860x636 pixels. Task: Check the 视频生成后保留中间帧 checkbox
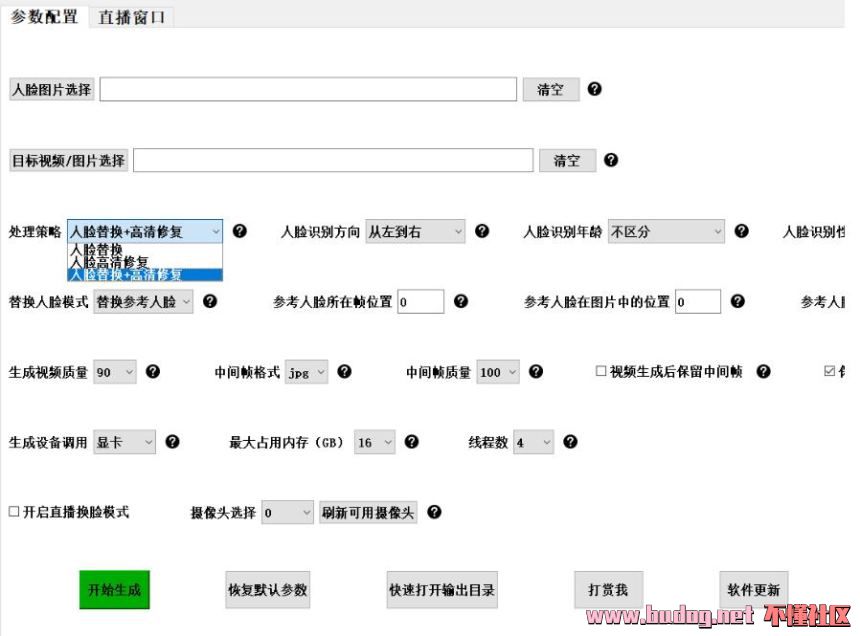coord(601,372)
